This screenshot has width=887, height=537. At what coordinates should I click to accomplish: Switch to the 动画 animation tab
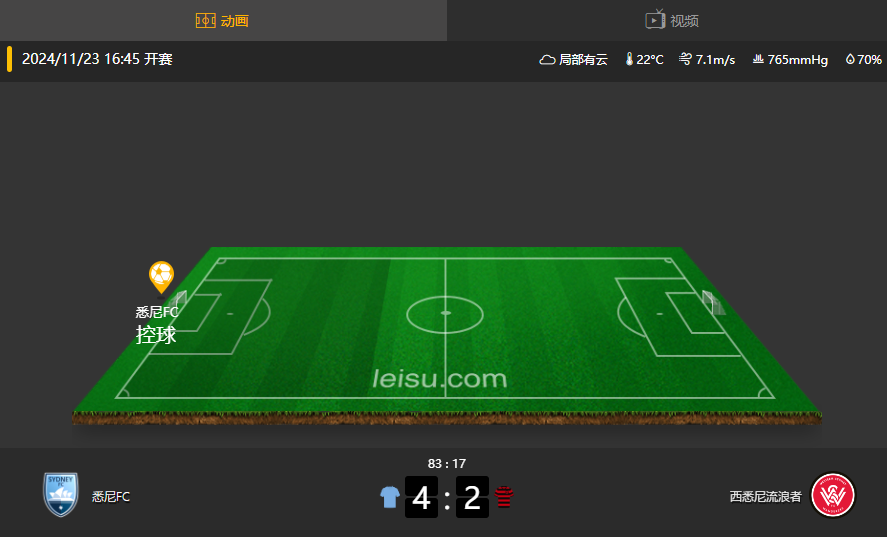pos(223,20)
